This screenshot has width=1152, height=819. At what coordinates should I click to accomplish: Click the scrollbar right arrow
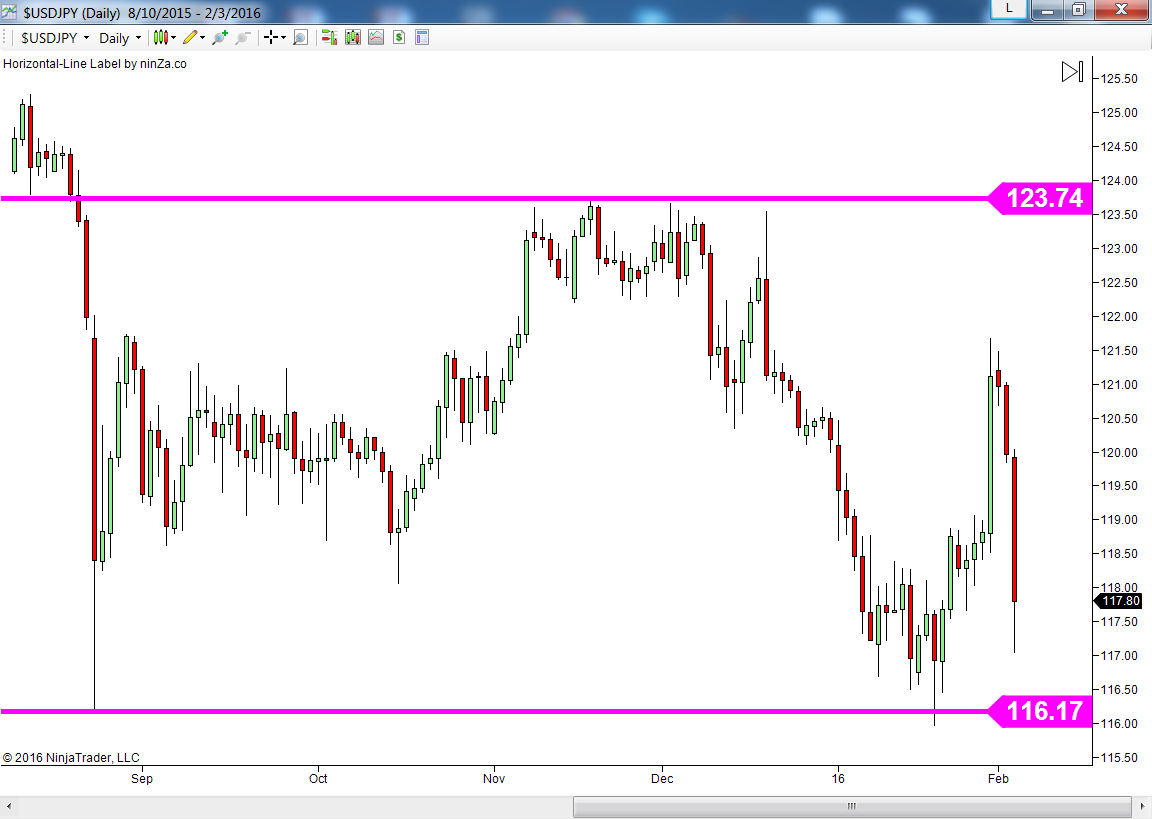click(x=1142, y=807)
